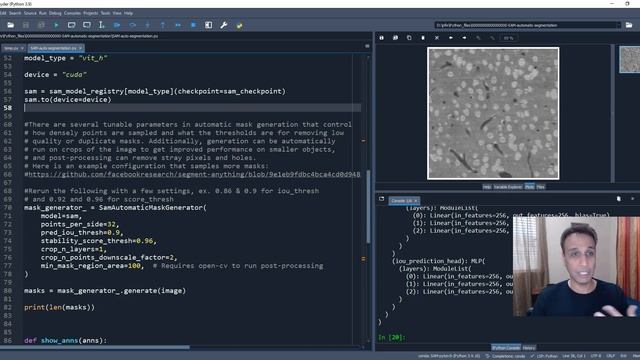
Task: Open the Run menu
Action: (x=42, y=13)
